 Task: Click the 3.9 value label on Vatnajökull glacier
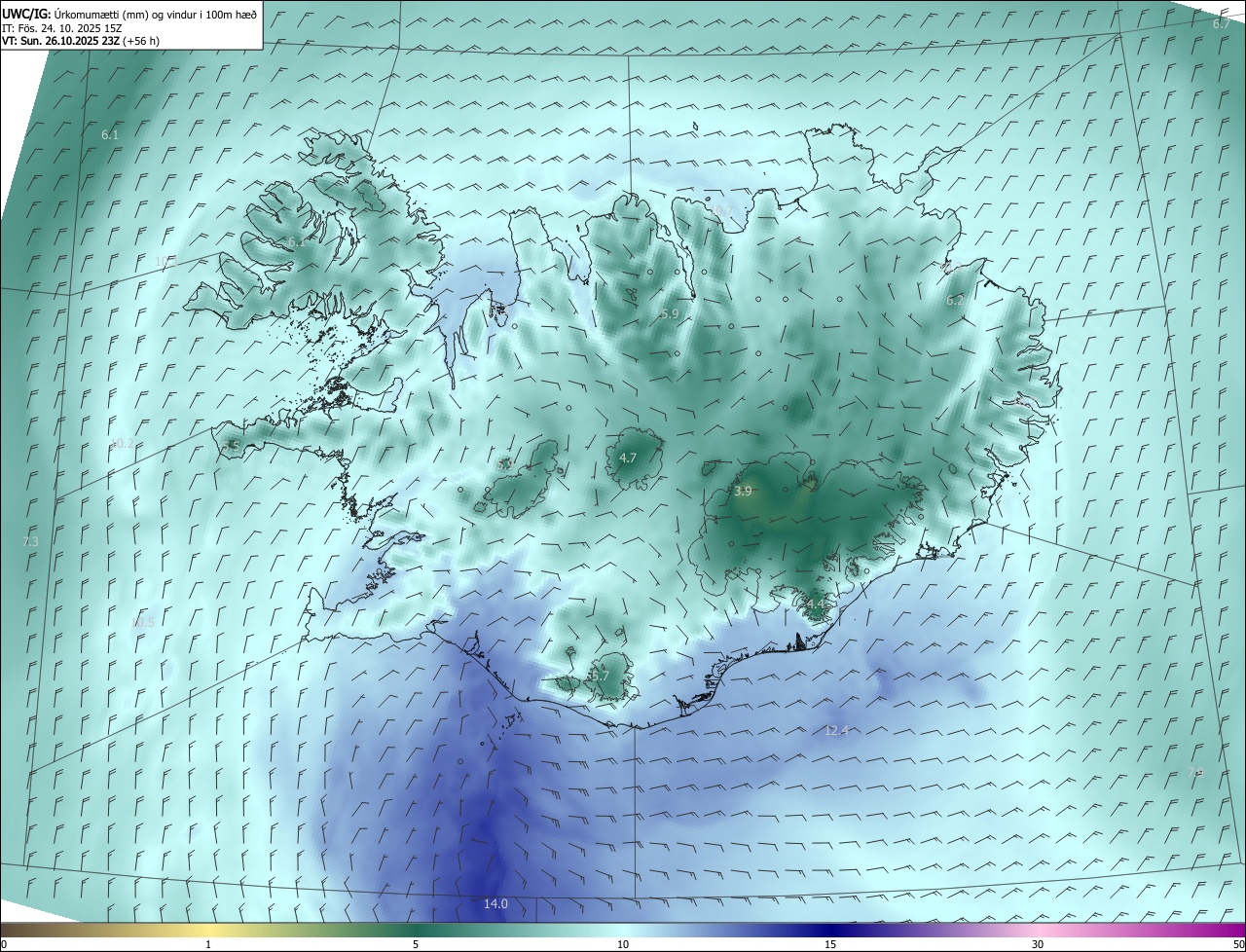tap(743, 492)
